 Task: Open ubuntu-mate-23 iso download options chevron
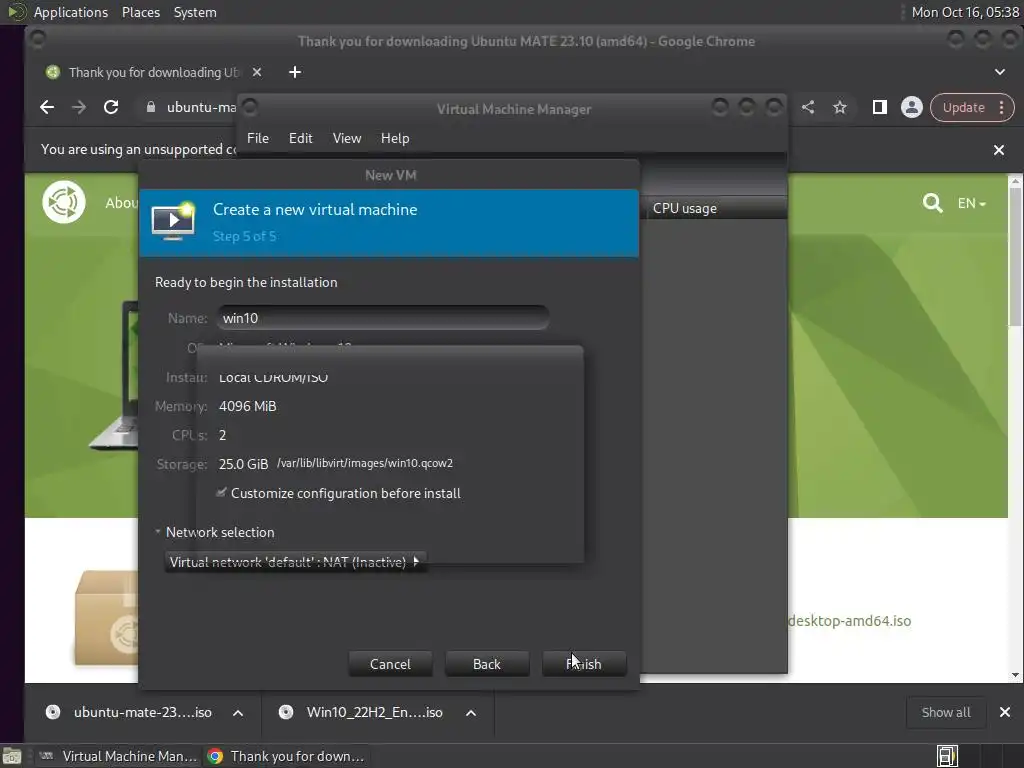[x=238, y=712]
